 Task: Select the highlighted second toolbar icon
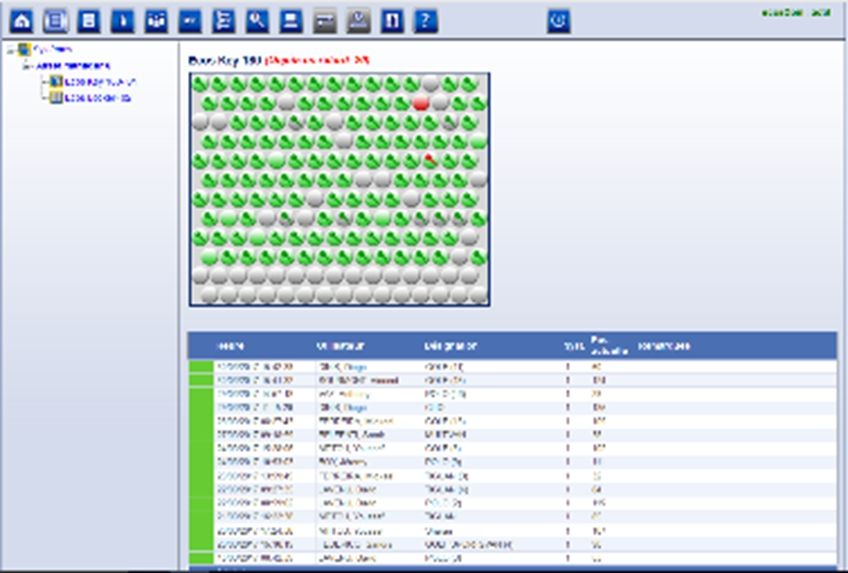point(56,19)
